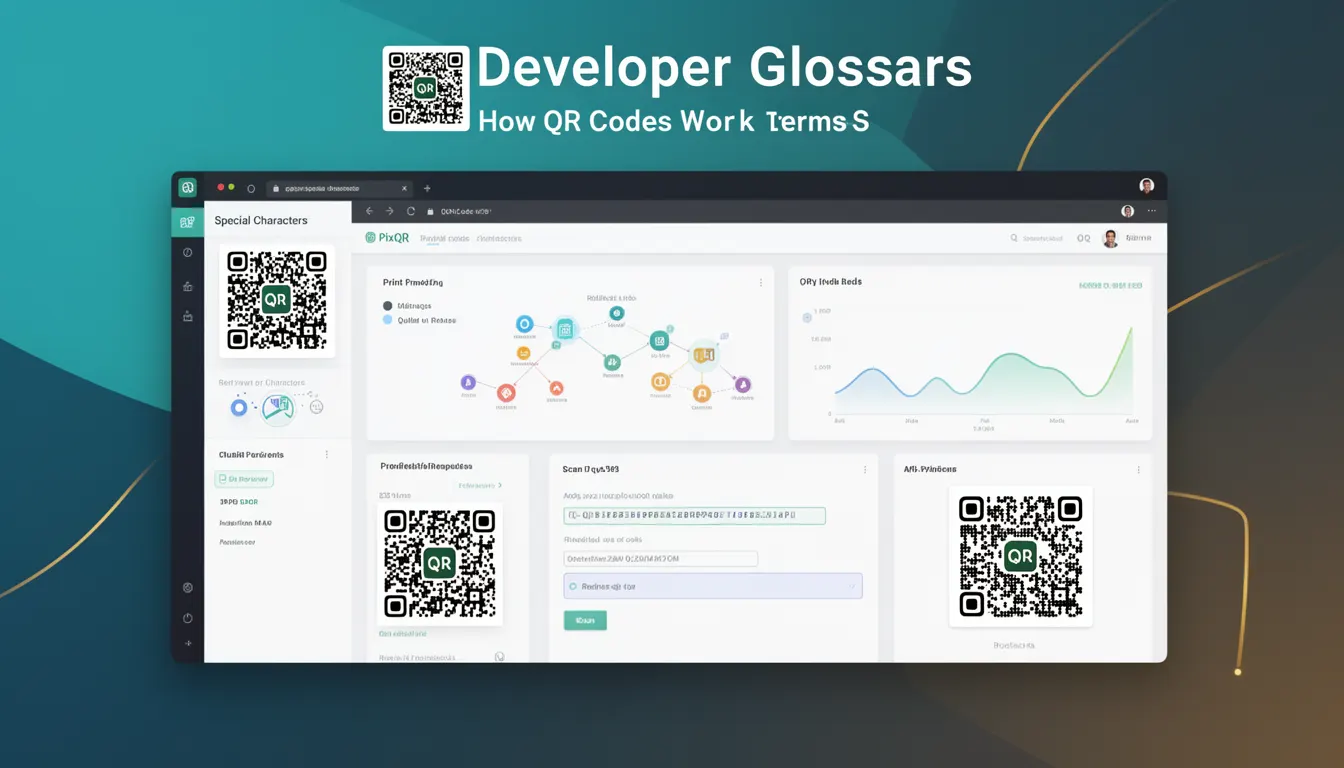Click the green link at the chart card's top right
This screenshot has height=768, width=1344.
coord(1110,285)
